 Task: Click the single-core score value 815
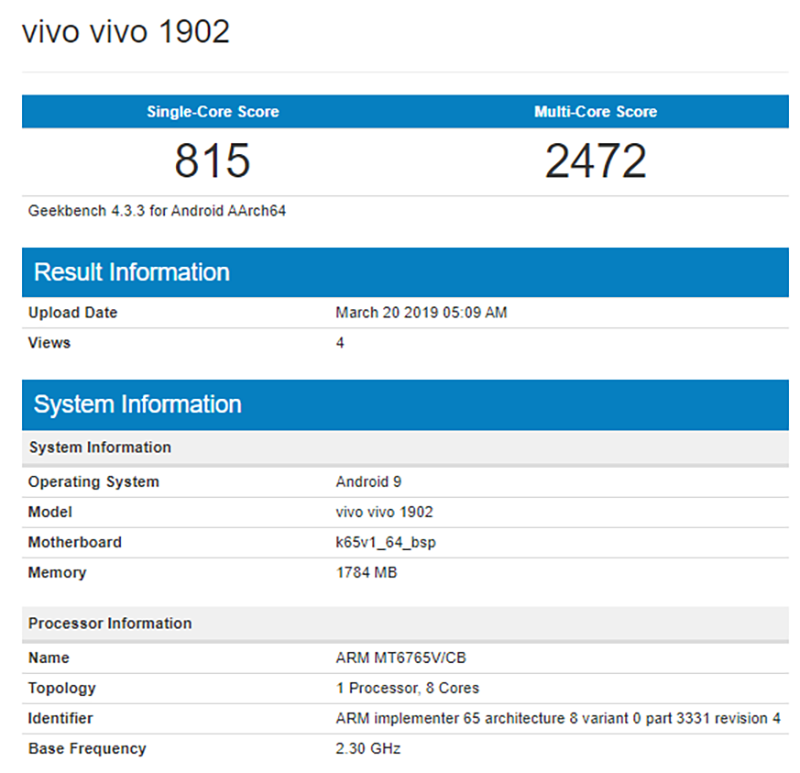pos(212,161)
